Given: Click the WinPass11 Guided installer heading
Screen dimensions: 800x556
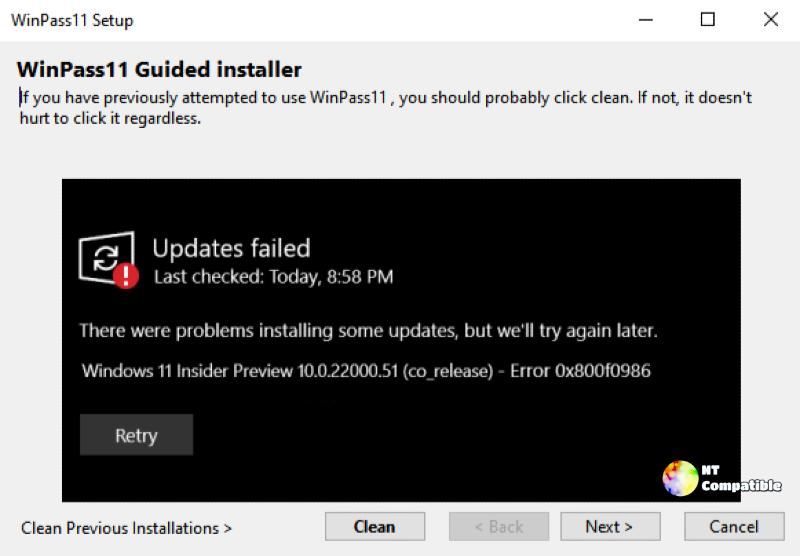Looking at the screenshot, I should coord(159,69).
